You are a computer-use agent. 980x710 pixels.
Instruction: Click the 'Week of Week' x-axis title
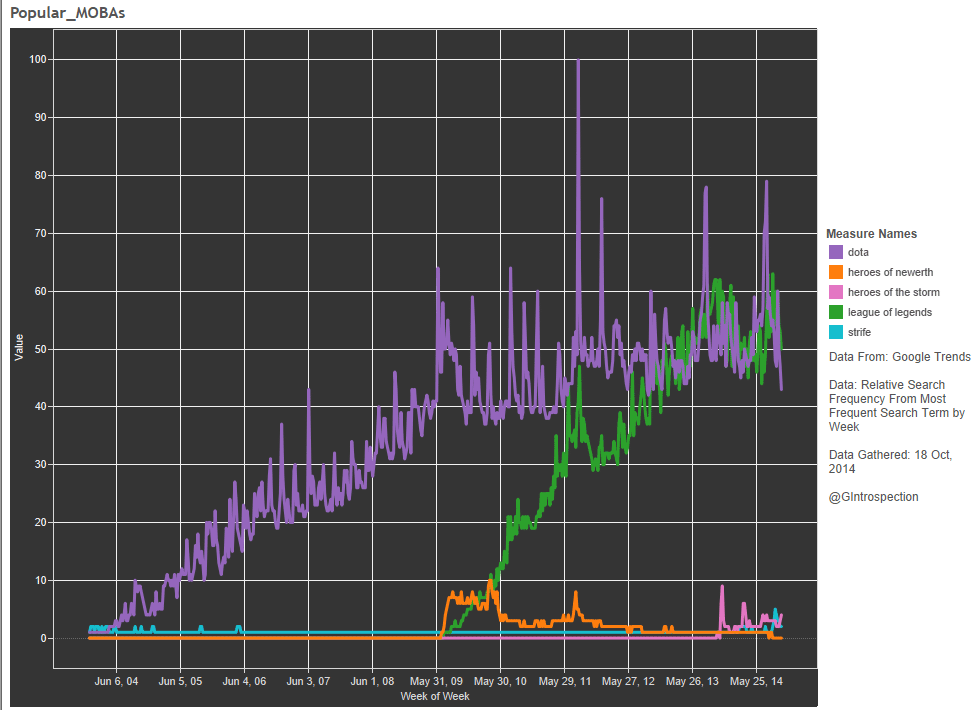tap(434, 695)
